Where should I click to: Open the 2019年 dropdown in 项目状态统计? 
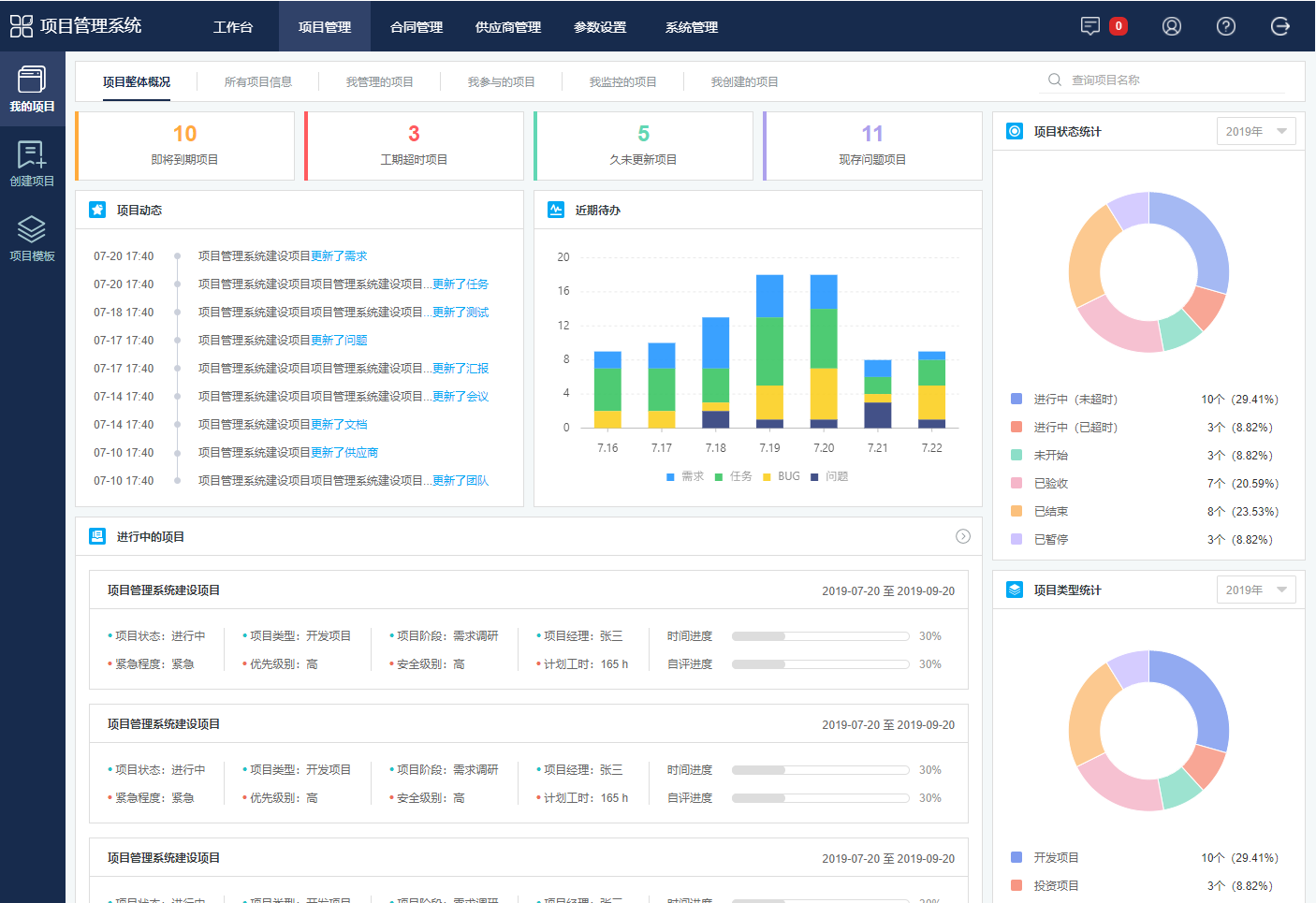1256,131
